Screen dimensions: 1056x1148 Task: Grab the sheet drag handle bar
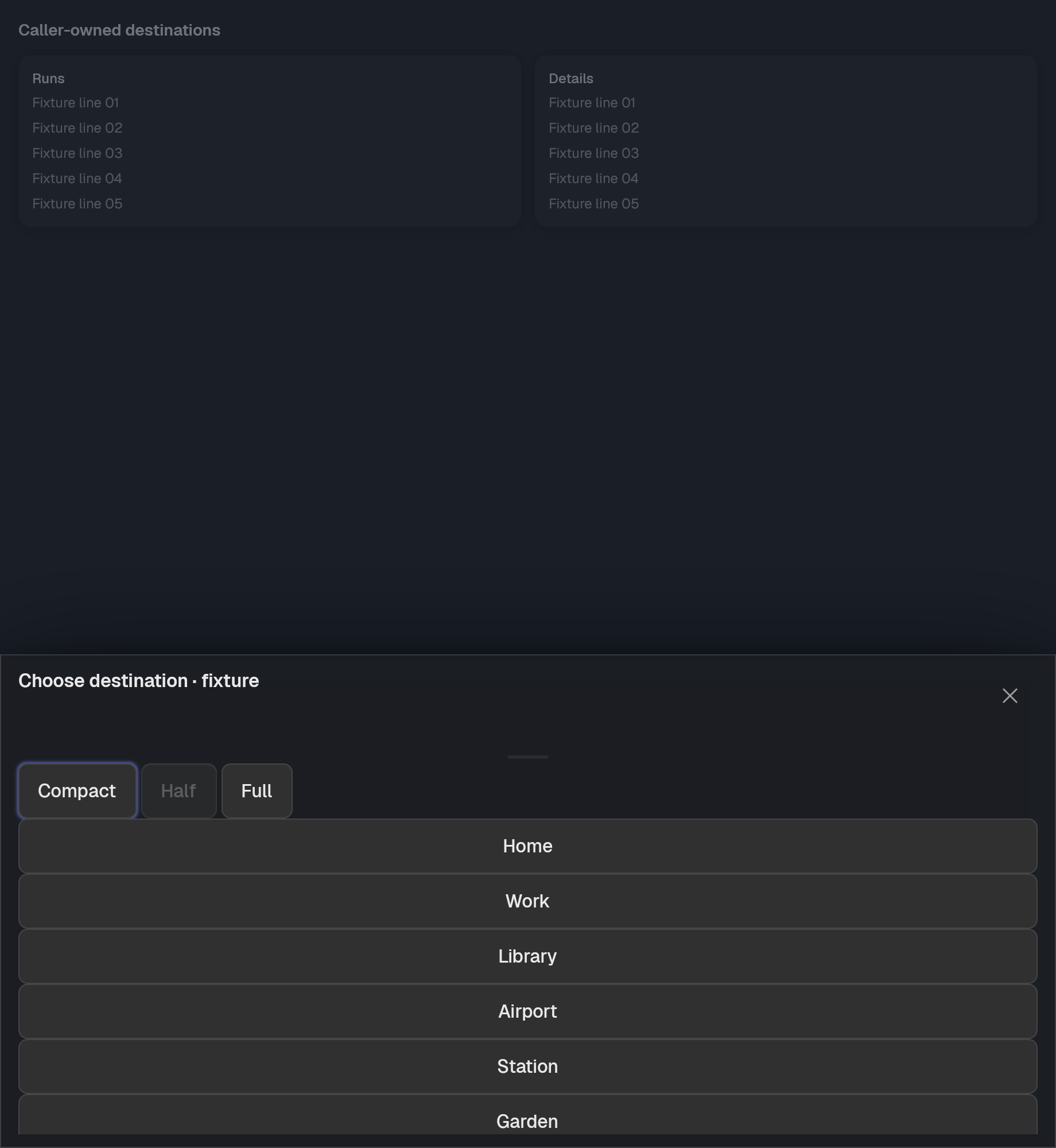coord(527,757)
